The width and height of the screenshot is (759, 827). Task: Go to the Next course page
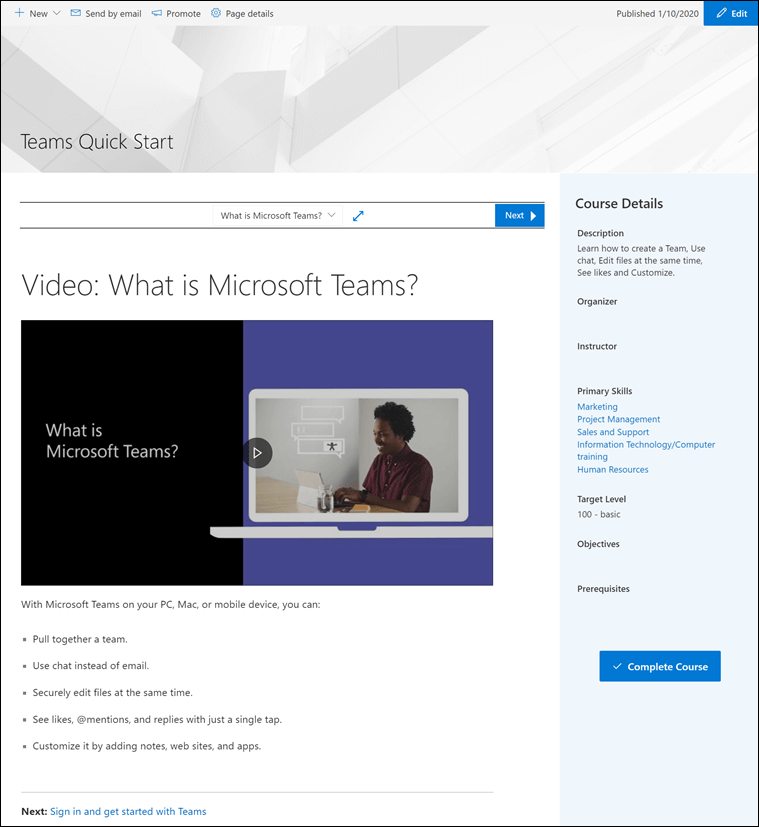pos(520,215)
